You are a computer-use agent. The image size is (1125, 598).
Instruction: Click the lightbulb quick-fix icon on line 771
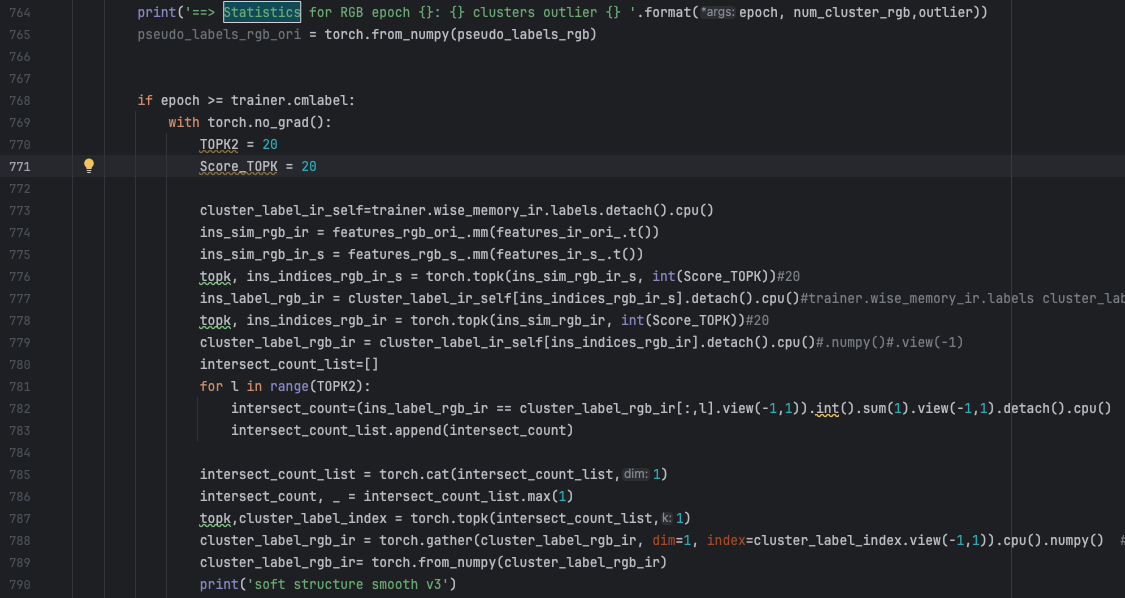coord(89,166)
